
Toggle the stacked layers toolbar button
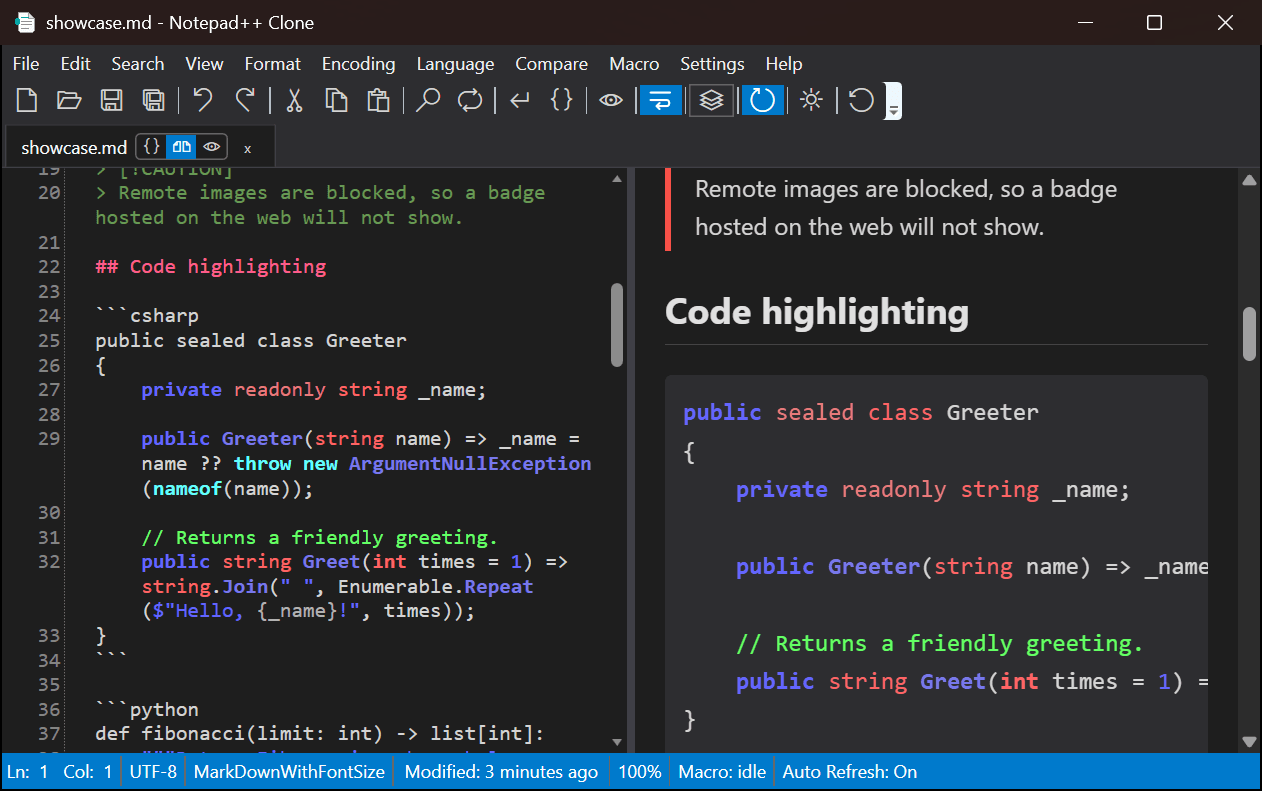(711, 100)
